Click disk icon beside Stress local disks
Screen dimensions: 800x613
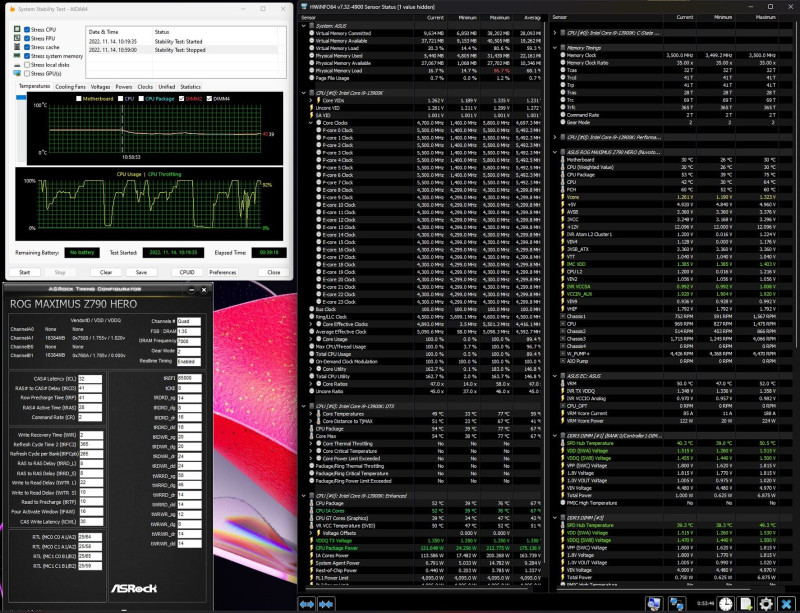(x=17, y=65)
